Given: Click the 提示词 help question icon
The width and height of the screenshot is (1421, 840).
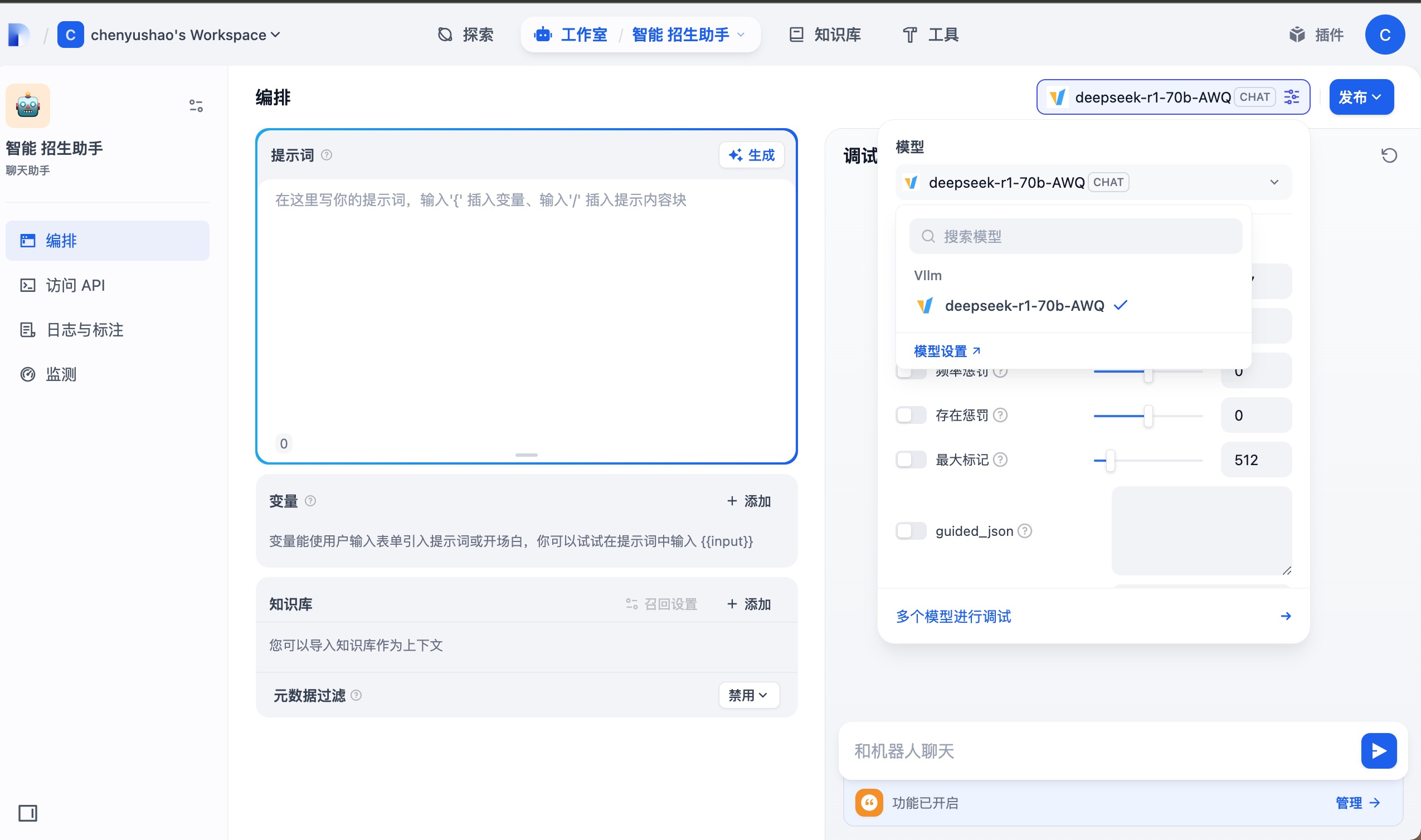Looking at the screenshot, I should pyautogui.click(x=327, y=155).
